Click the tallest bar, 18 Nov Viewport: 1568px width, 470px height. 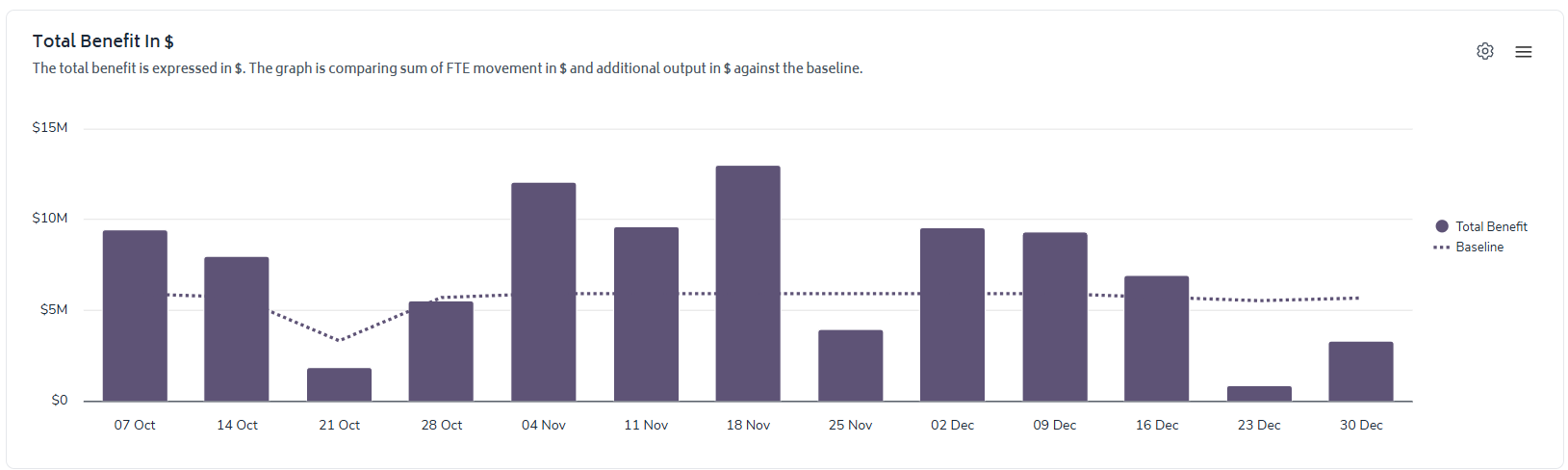(748, 283)
